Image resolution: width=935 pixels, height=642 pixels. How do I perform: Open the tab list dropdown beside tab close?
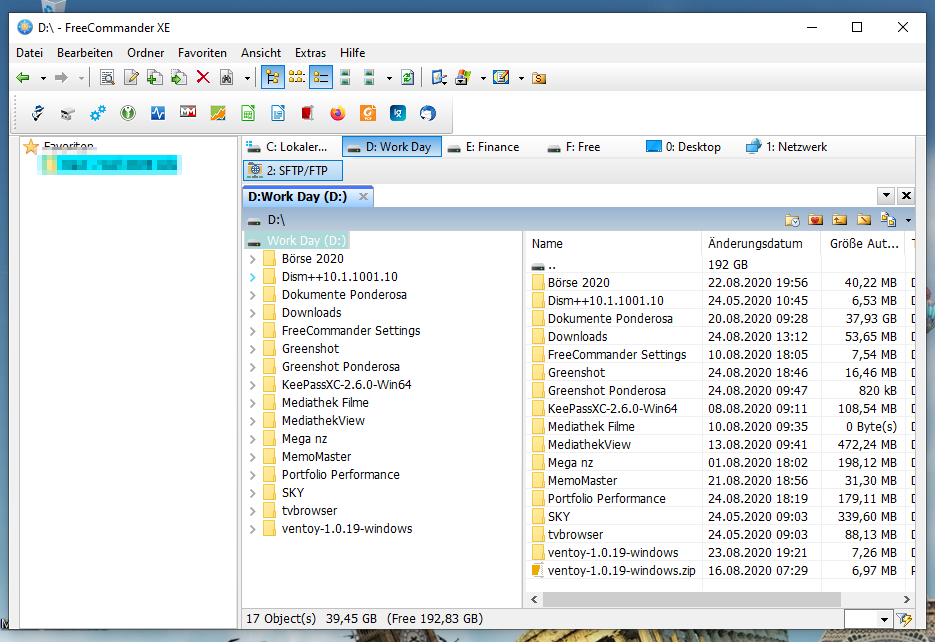(886, 196)
